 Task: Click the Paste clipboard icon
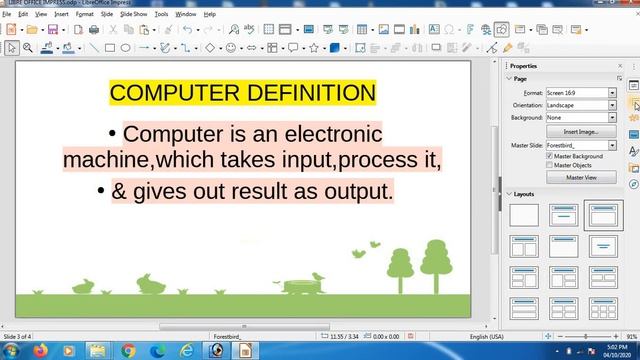pos(144,29)
